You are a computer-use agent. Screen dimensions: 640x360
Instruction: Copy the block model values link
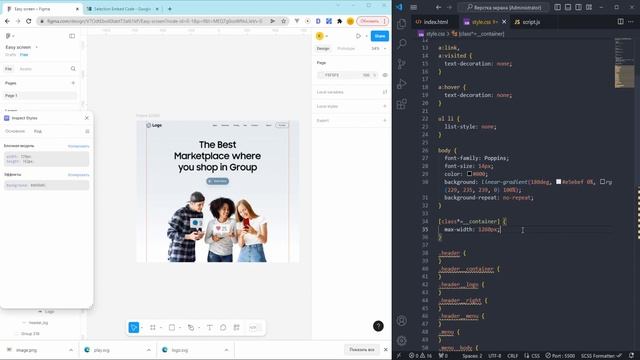[78, 146]
